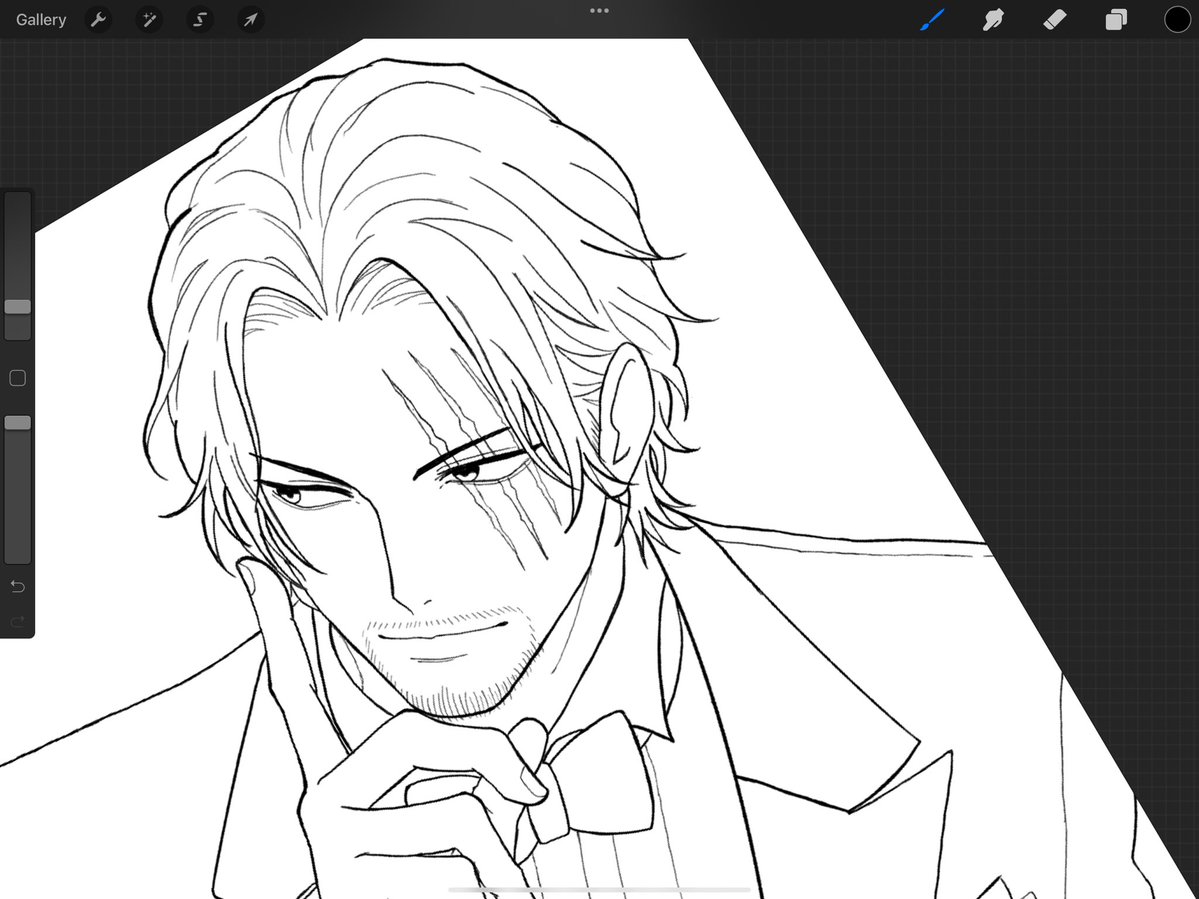The image size is (1199, 899).
Task: Open the Actions wrench menu
Action: point(98,20)
